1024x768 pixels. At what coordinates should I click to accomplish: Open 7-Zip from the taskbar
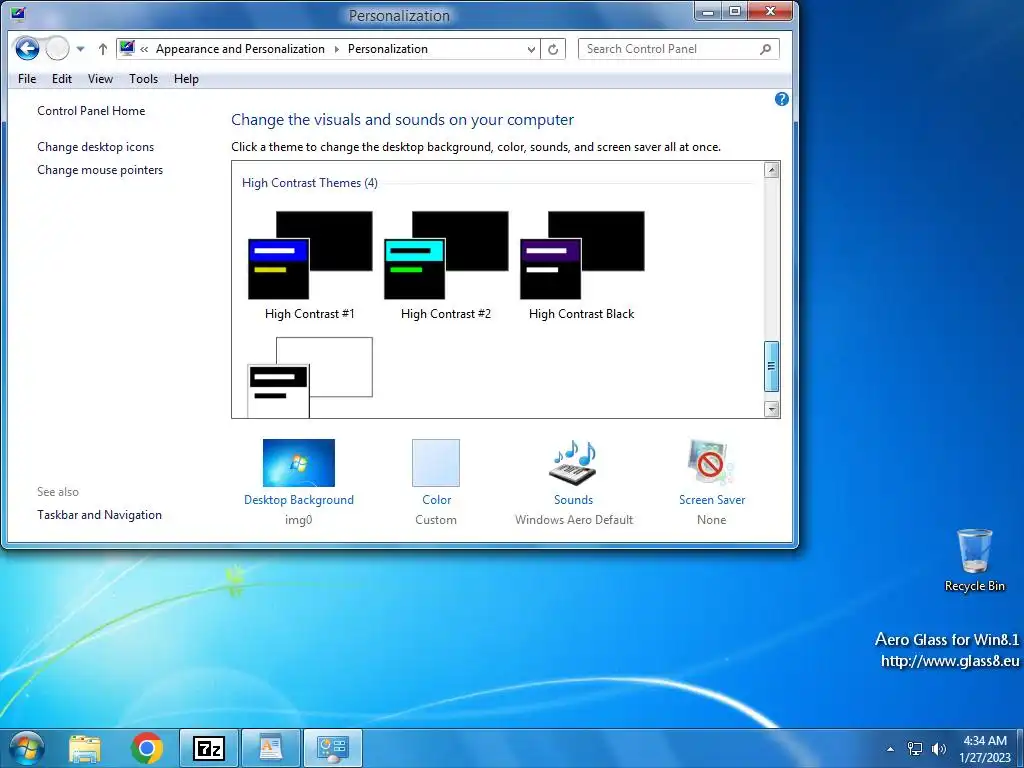[x=209, y=748]
